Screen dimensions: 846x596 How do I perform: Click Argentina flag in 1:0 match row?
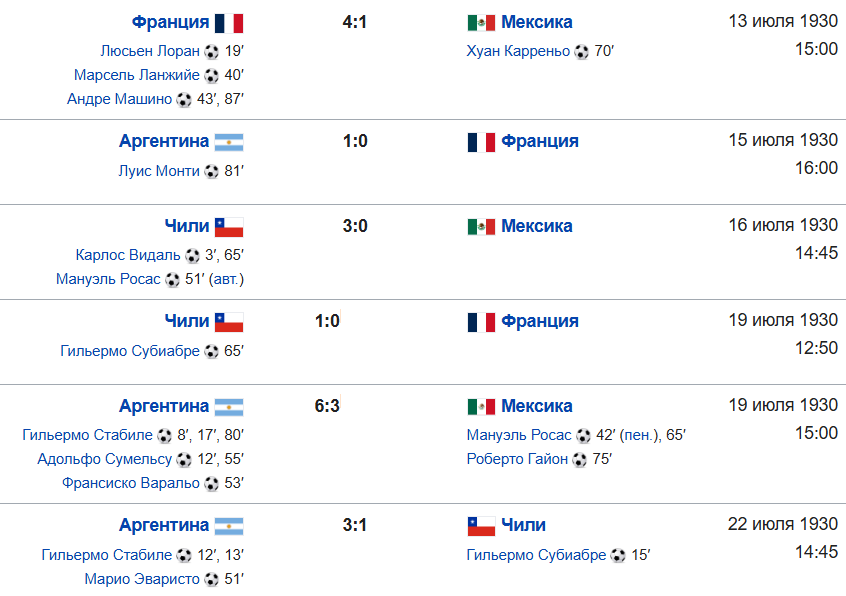click(229, 142)
